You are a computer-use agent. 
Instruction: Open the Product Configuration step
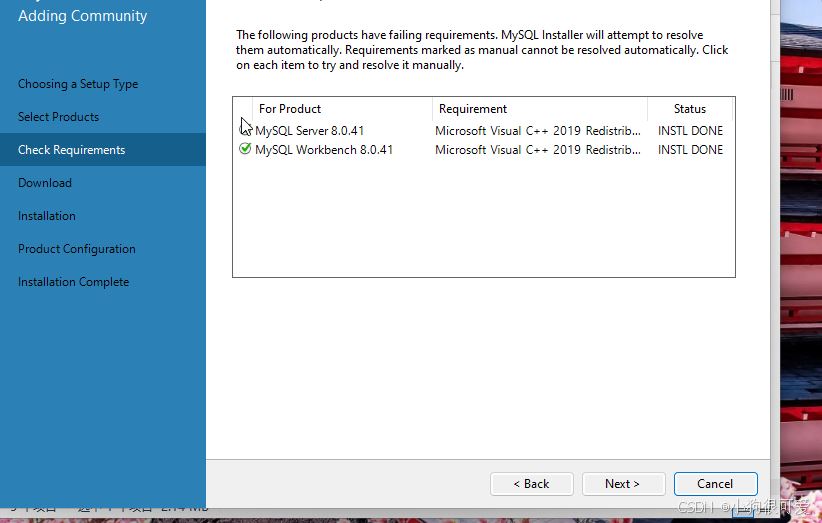pyautogui.click(x=77, y=249)
